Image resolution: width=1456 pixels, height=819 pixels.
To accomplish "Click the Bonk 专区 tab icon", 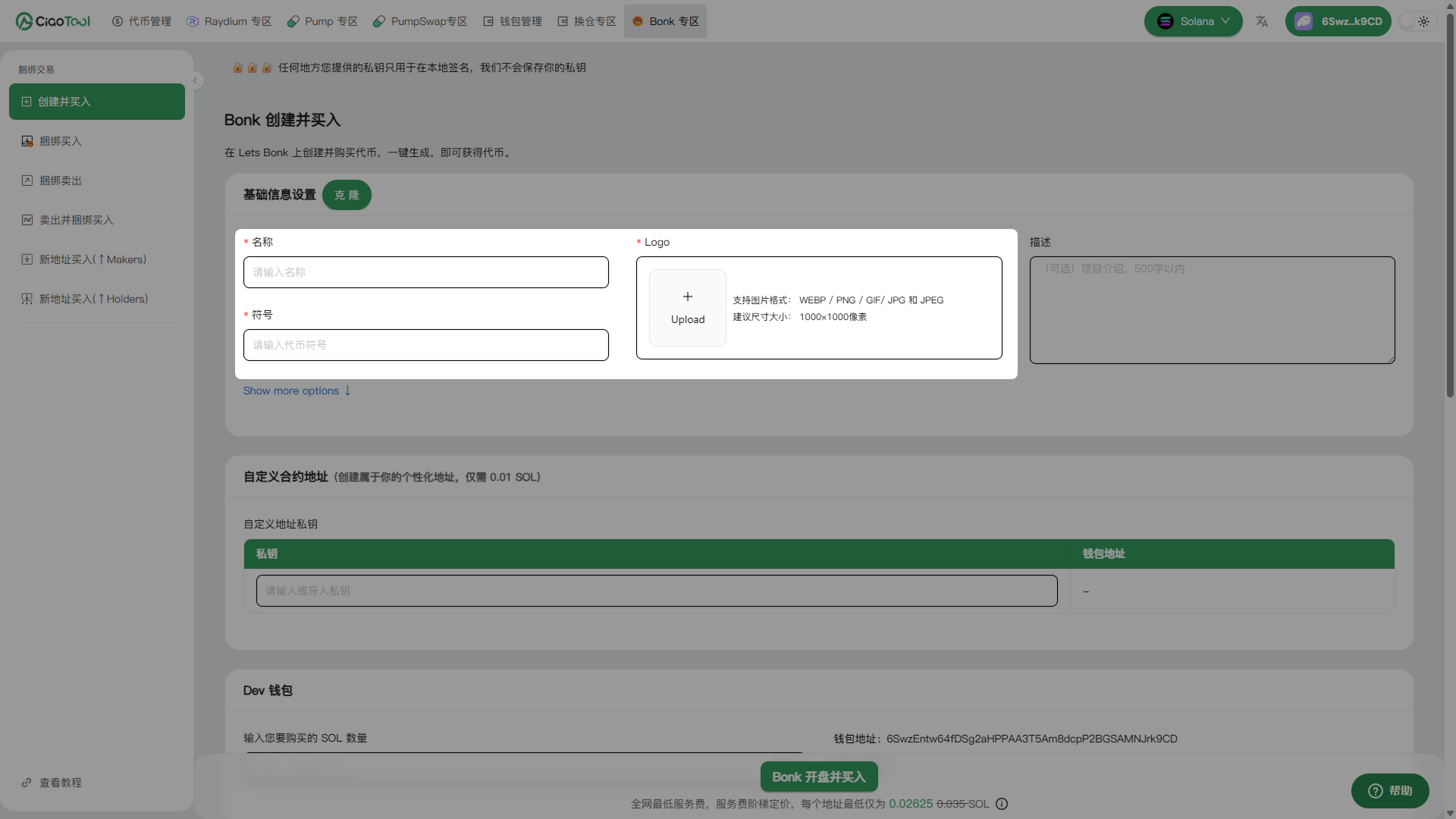I will (x=638, y=21).
